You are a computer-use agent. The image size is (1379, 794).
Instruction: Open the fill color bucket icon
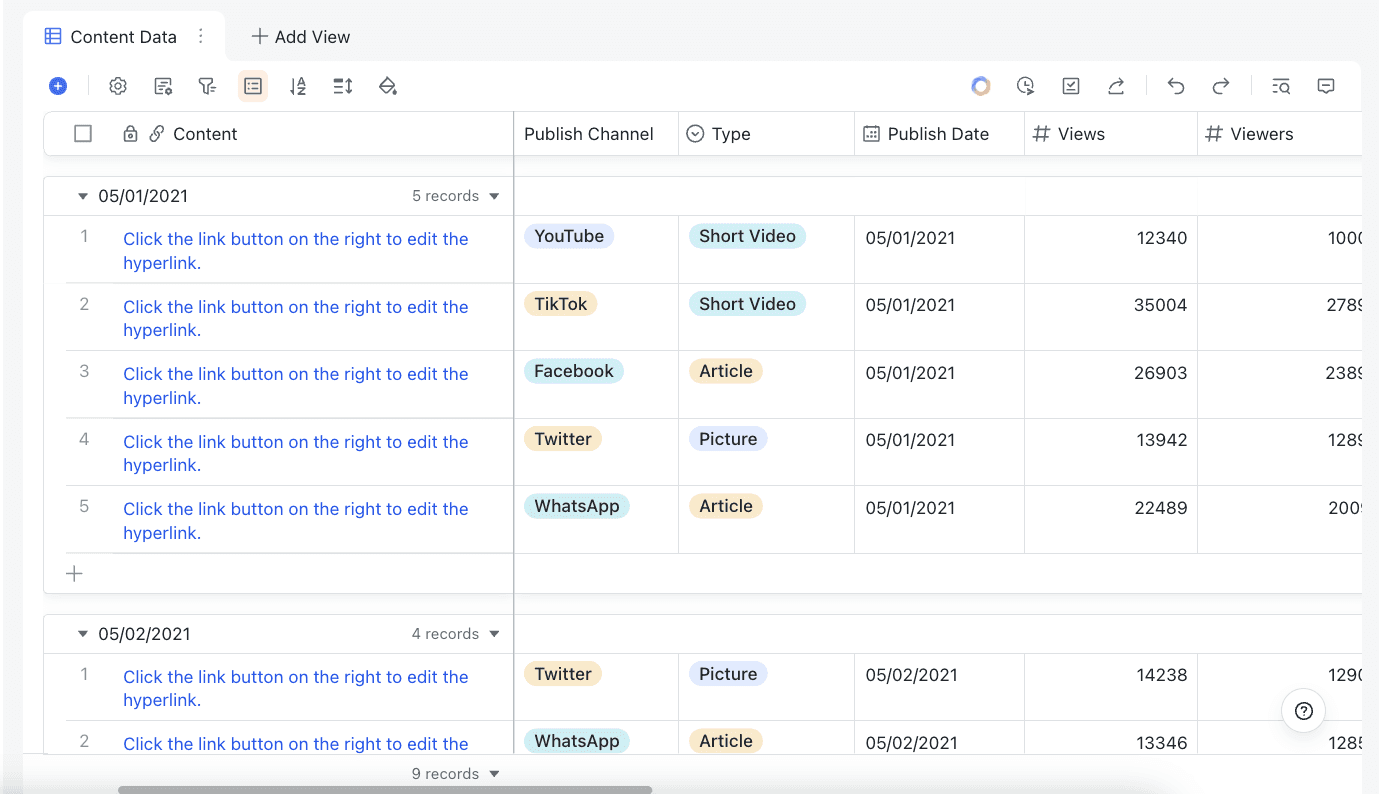[x=388, y=86]
